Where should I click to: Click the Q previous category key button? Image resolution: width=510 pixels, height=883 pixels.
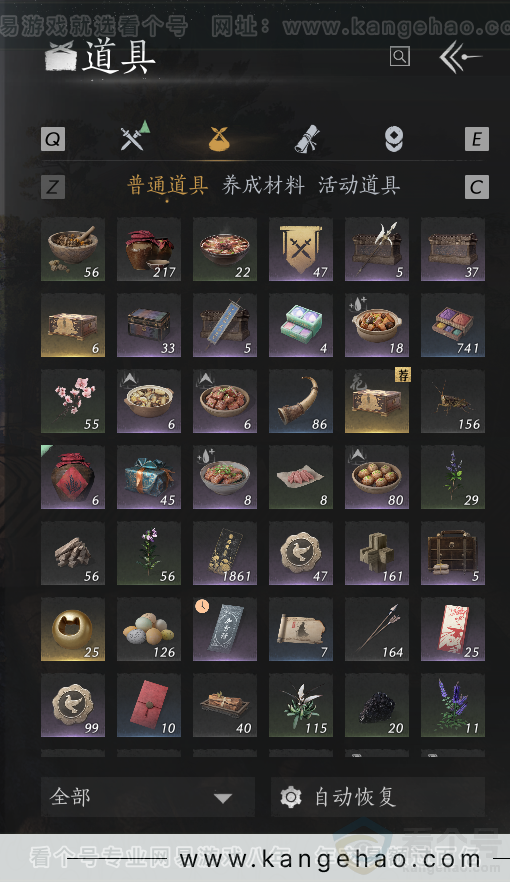(x=53, y=139)
